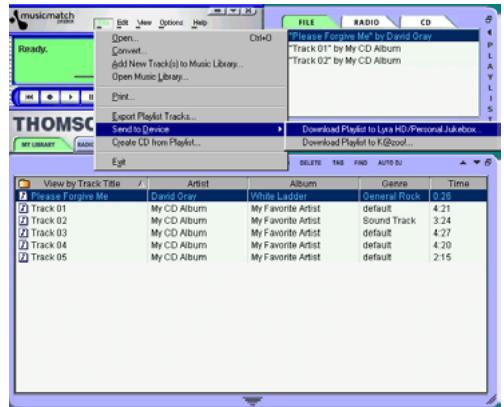
Task: Click the FIND button in library toolbar
Action: tap(360, 163)
